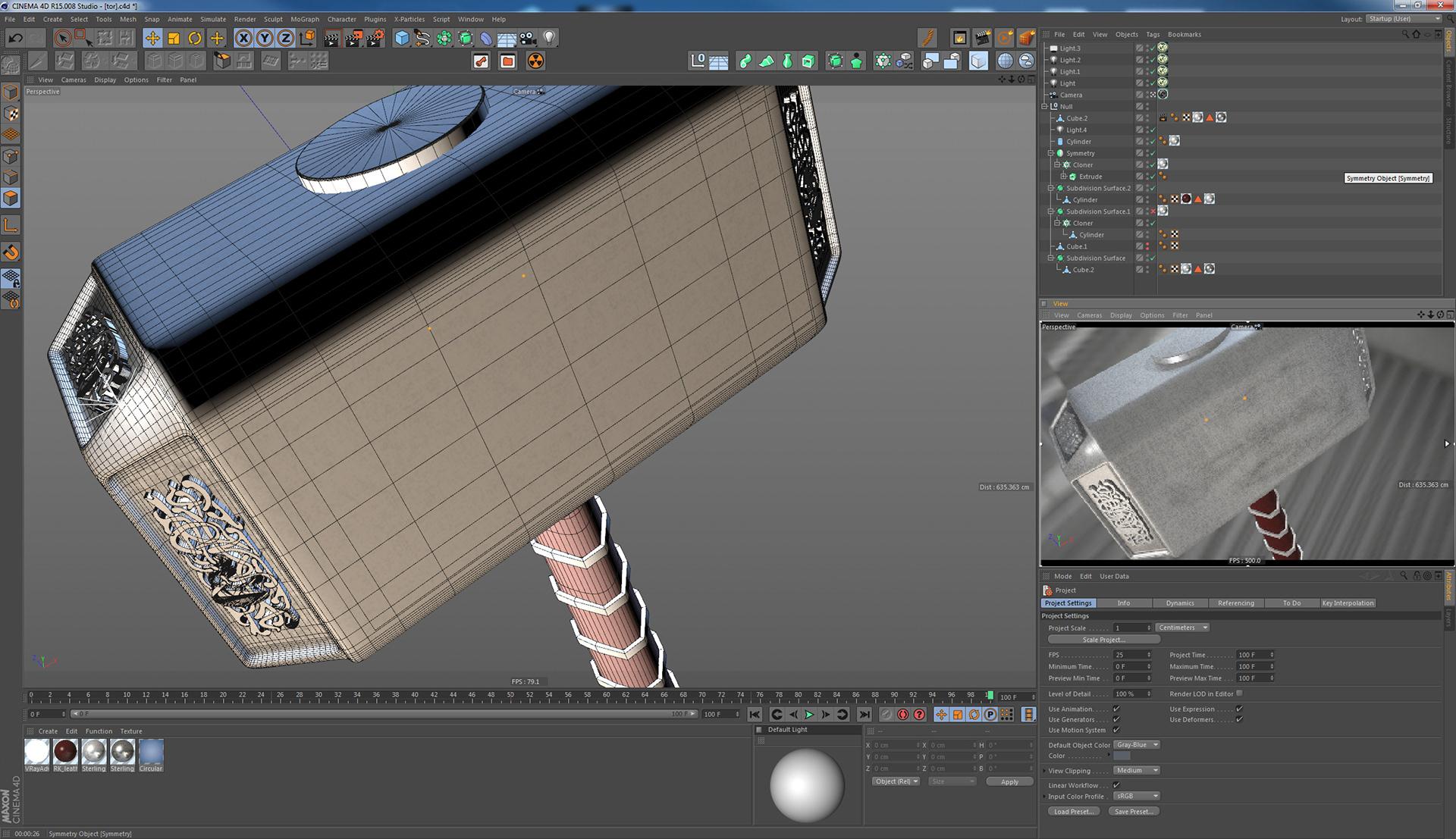Click the project Color swatch
Viewport: 1456px width, 839px height.
pos(1122,756)
